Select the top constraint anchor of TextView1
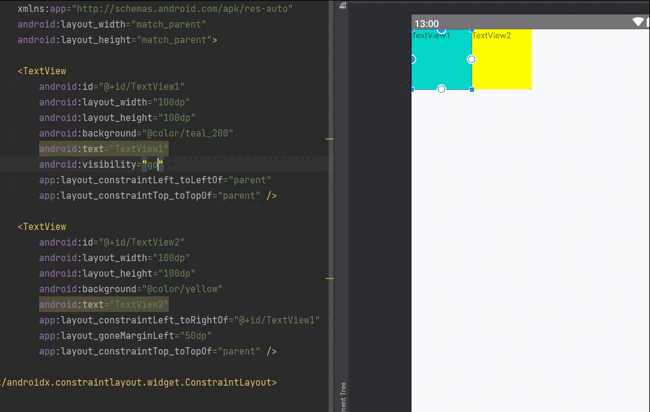 click(x=441, y=30)
